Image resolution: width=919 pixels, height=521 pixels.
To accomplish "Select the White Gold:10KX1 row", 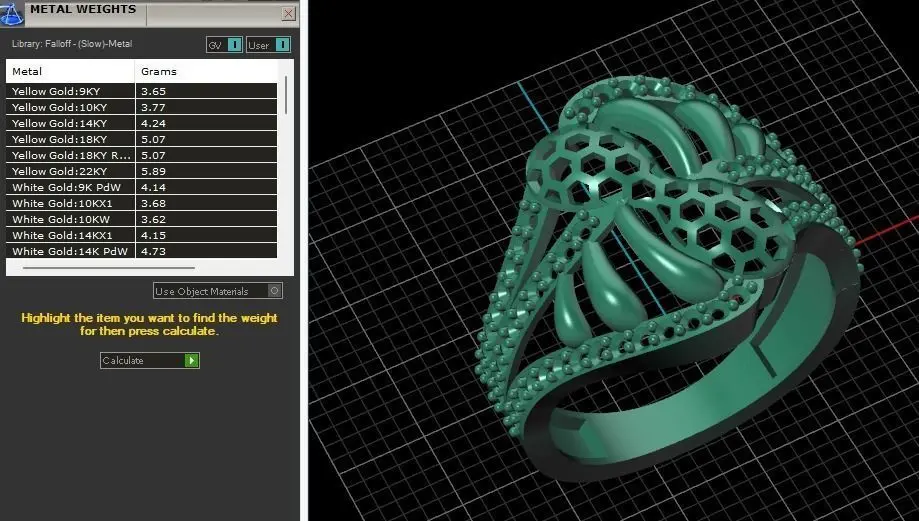I will pos(141,203).
